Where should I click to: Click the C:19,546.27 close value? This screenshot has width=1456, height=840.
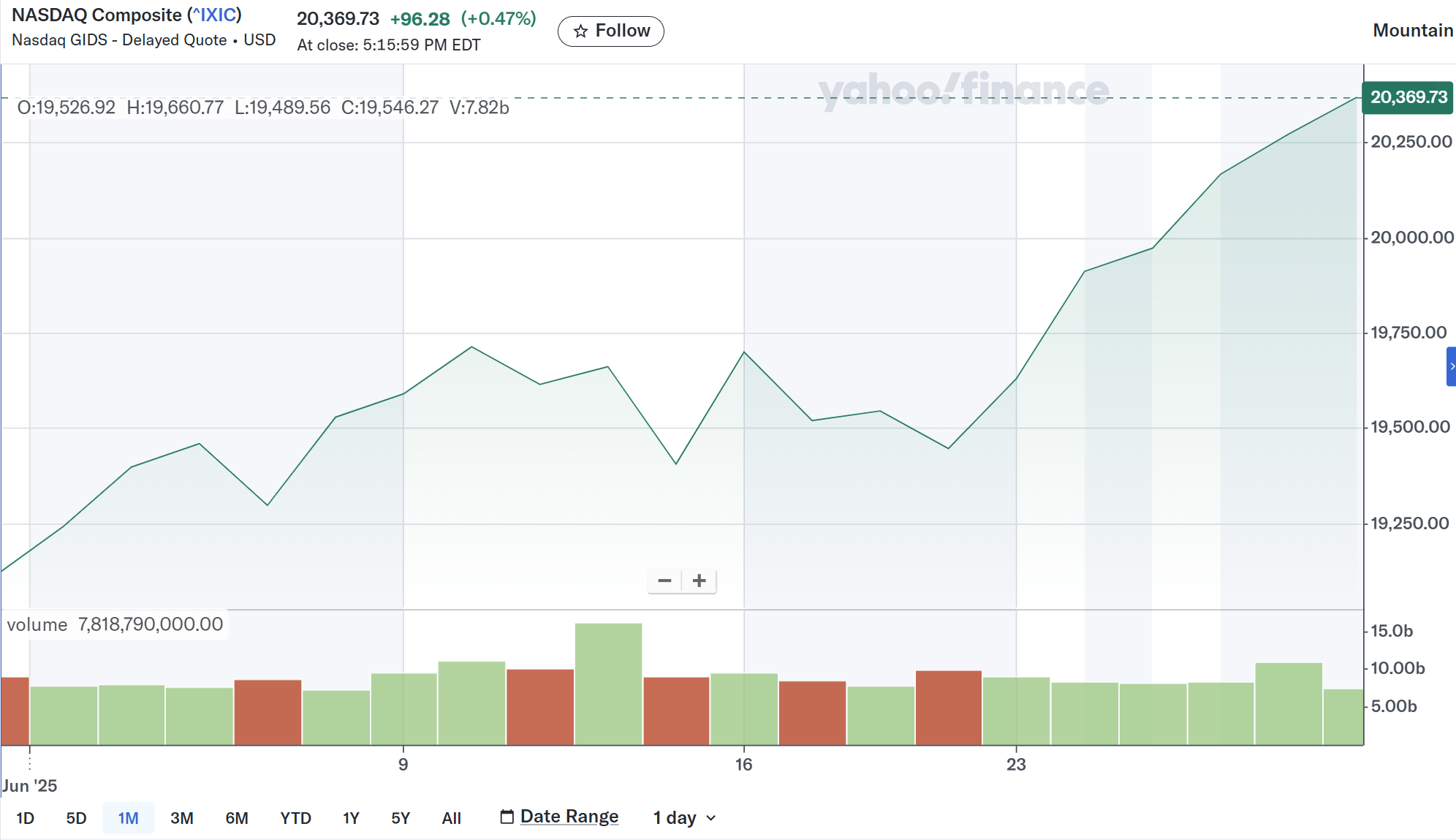(x=390, y=107)
